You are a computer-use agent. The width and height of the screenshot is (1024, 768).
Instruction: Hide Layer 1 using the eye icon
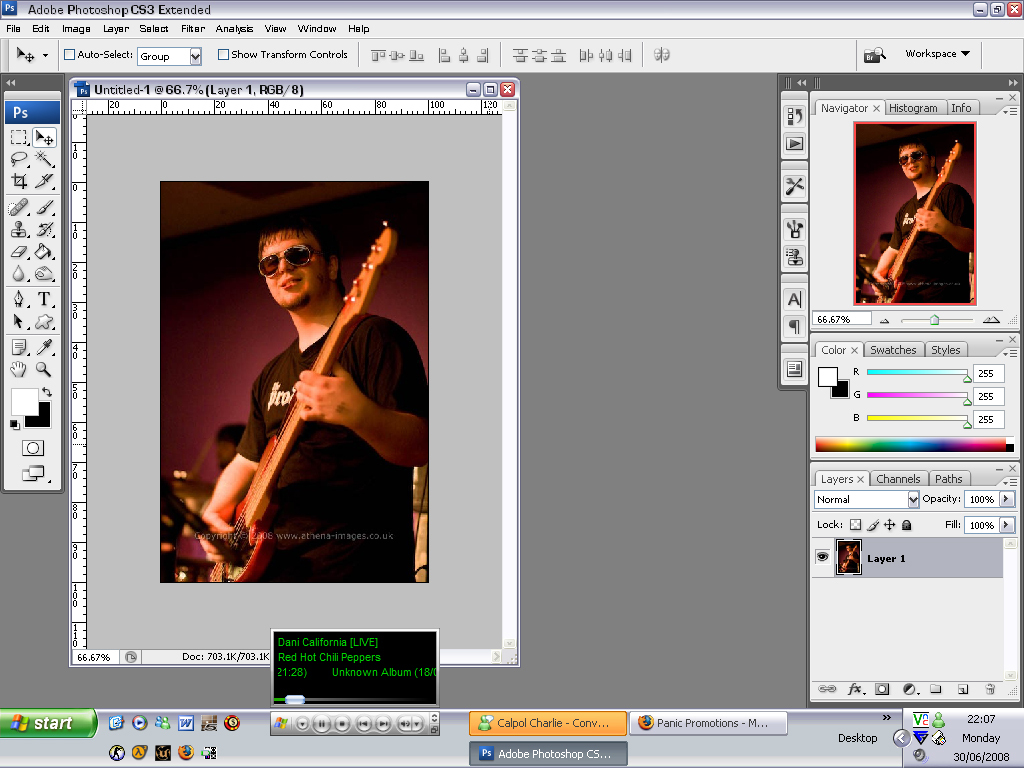pyautogui.click(x=822, y=558)
